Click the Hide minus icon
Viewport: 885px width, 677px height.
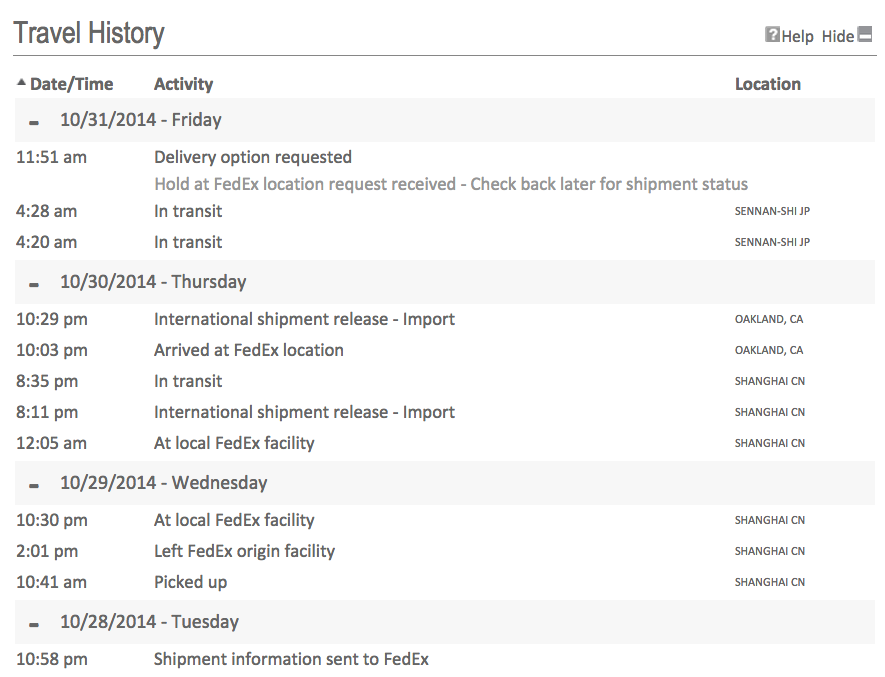point(866,35)
